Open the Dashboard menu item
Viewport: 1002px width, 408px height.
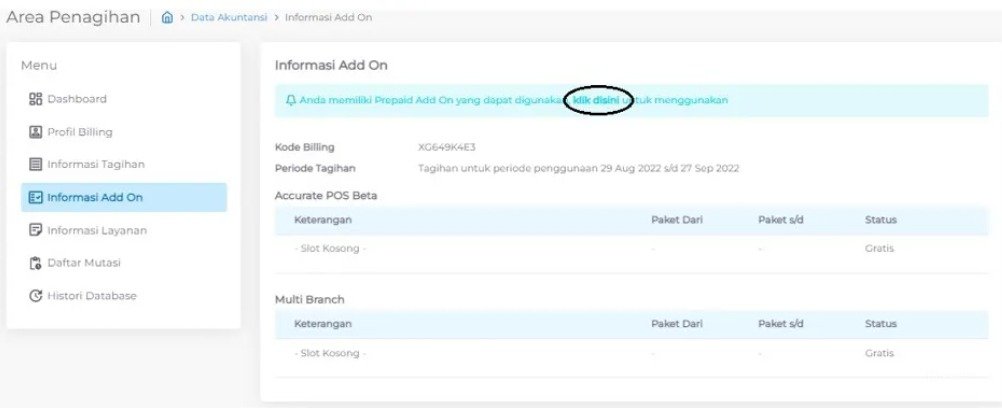[123, 99]
